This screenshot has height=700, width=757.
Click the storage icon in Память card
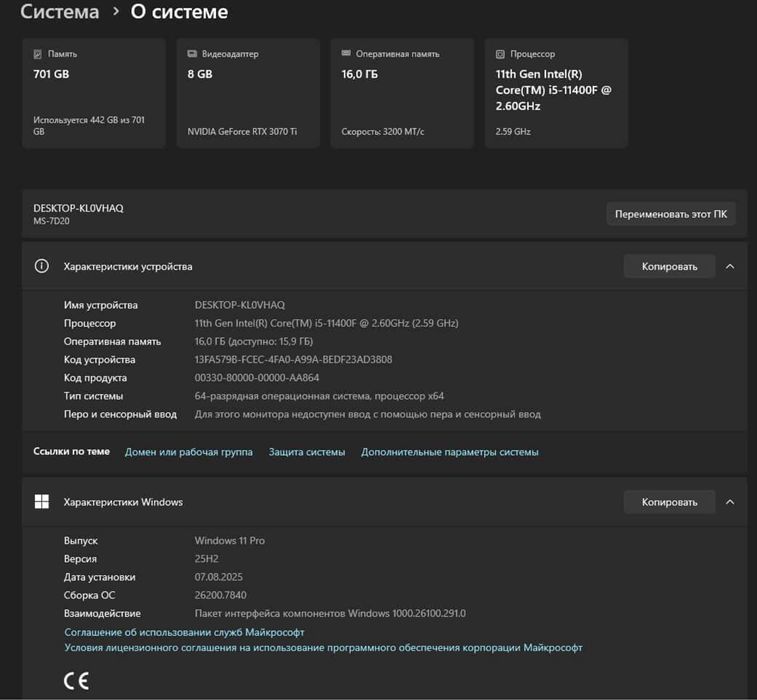(38, 54)
